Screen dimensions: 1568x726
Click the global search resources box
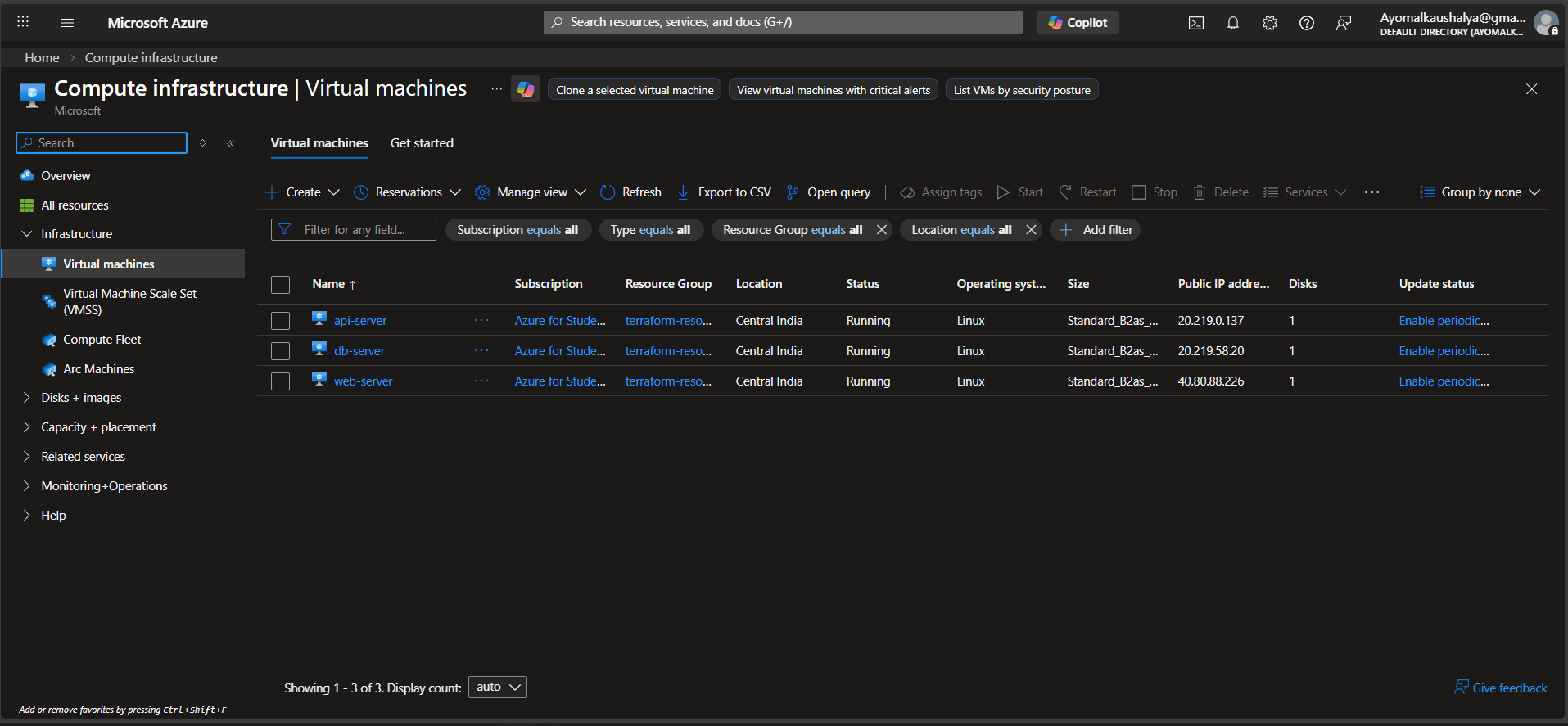783,23
